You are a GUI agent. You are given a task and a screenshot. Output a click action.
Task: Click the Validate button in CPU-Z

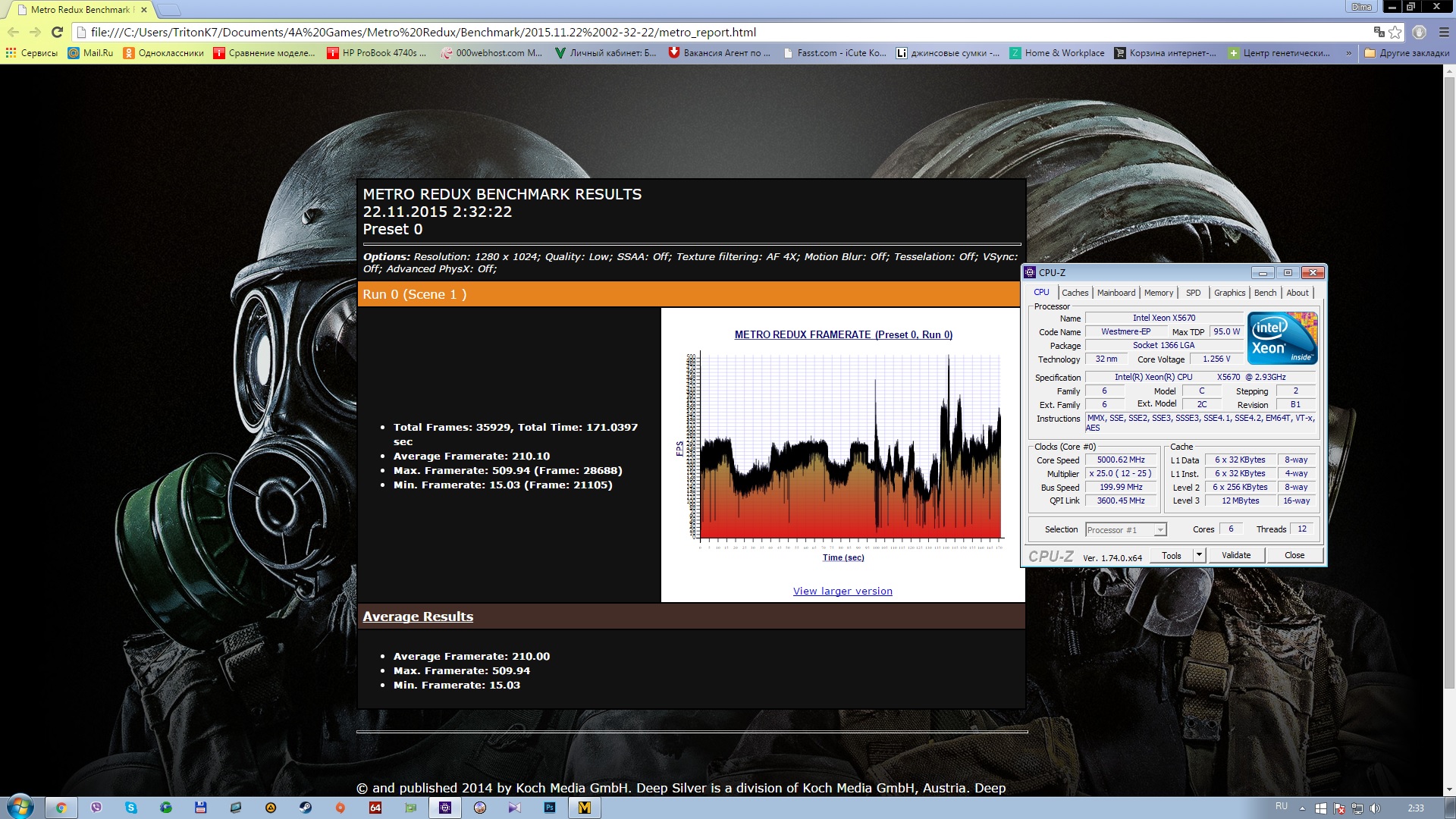coord(1235,555)
